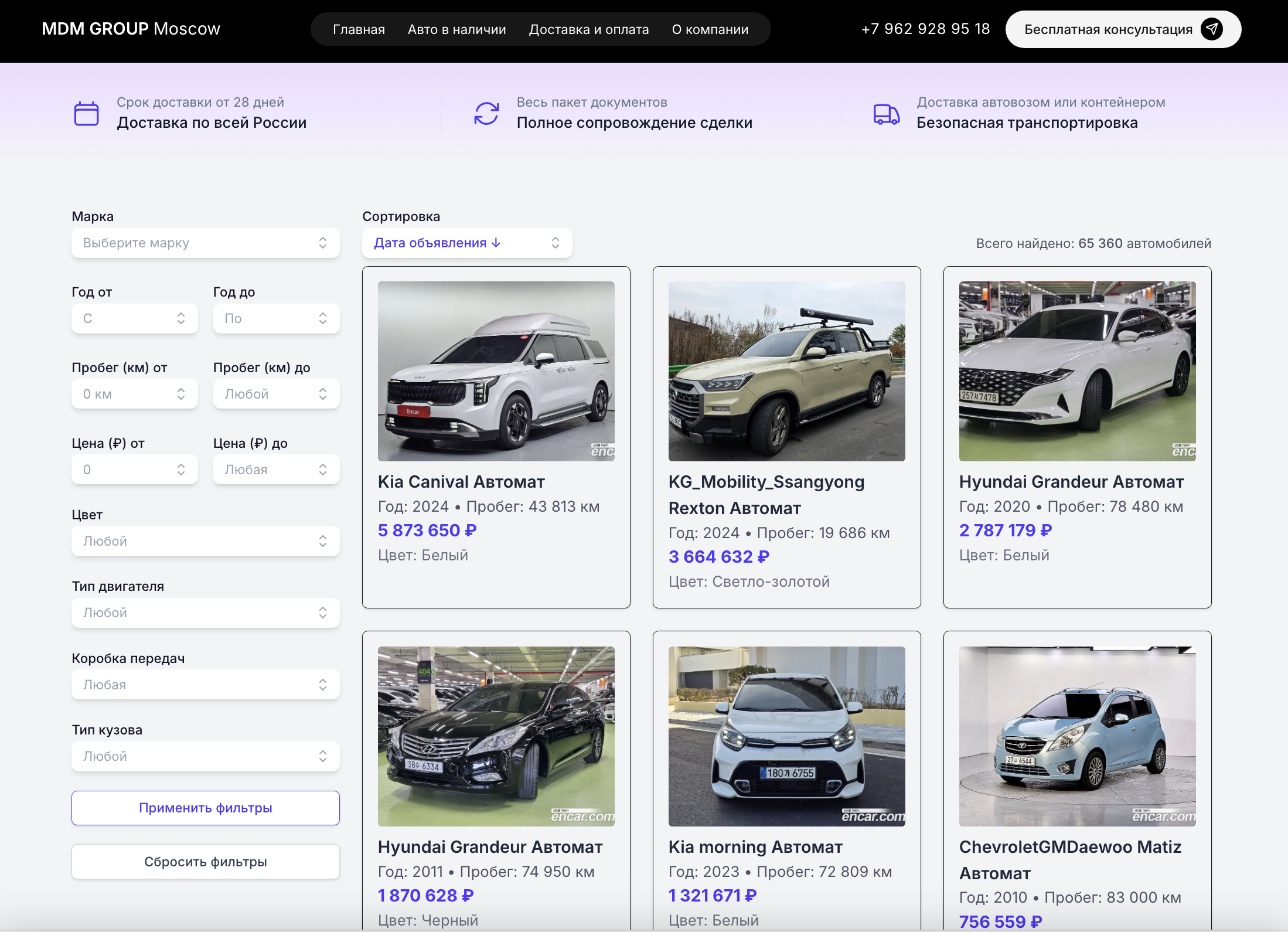This screenshot has height=932, width=1288.
Task: Open Доставка и оплата page
Action: [588, 29]
